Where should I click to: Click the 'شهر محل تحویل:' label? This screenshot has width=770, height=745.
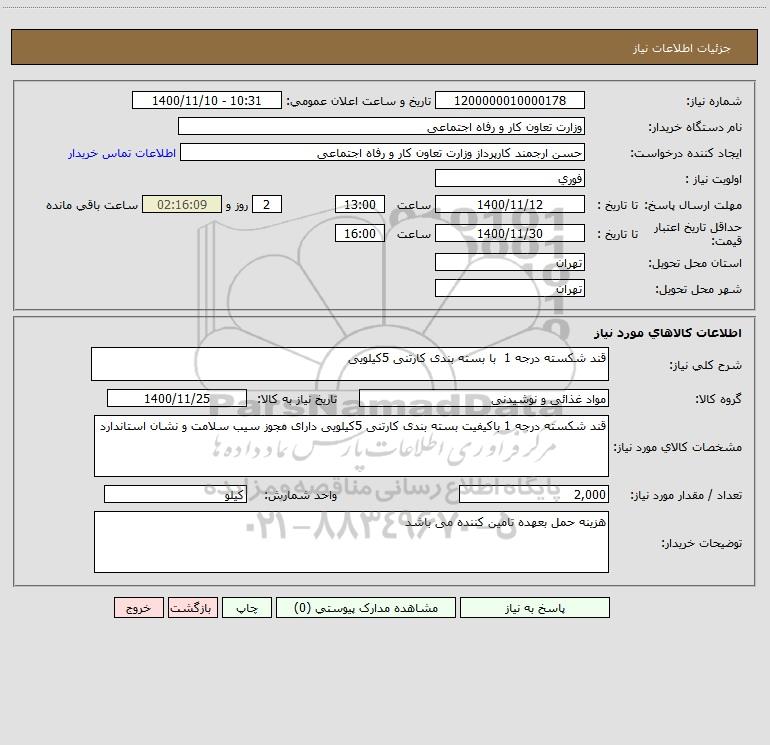click(699, 289)
